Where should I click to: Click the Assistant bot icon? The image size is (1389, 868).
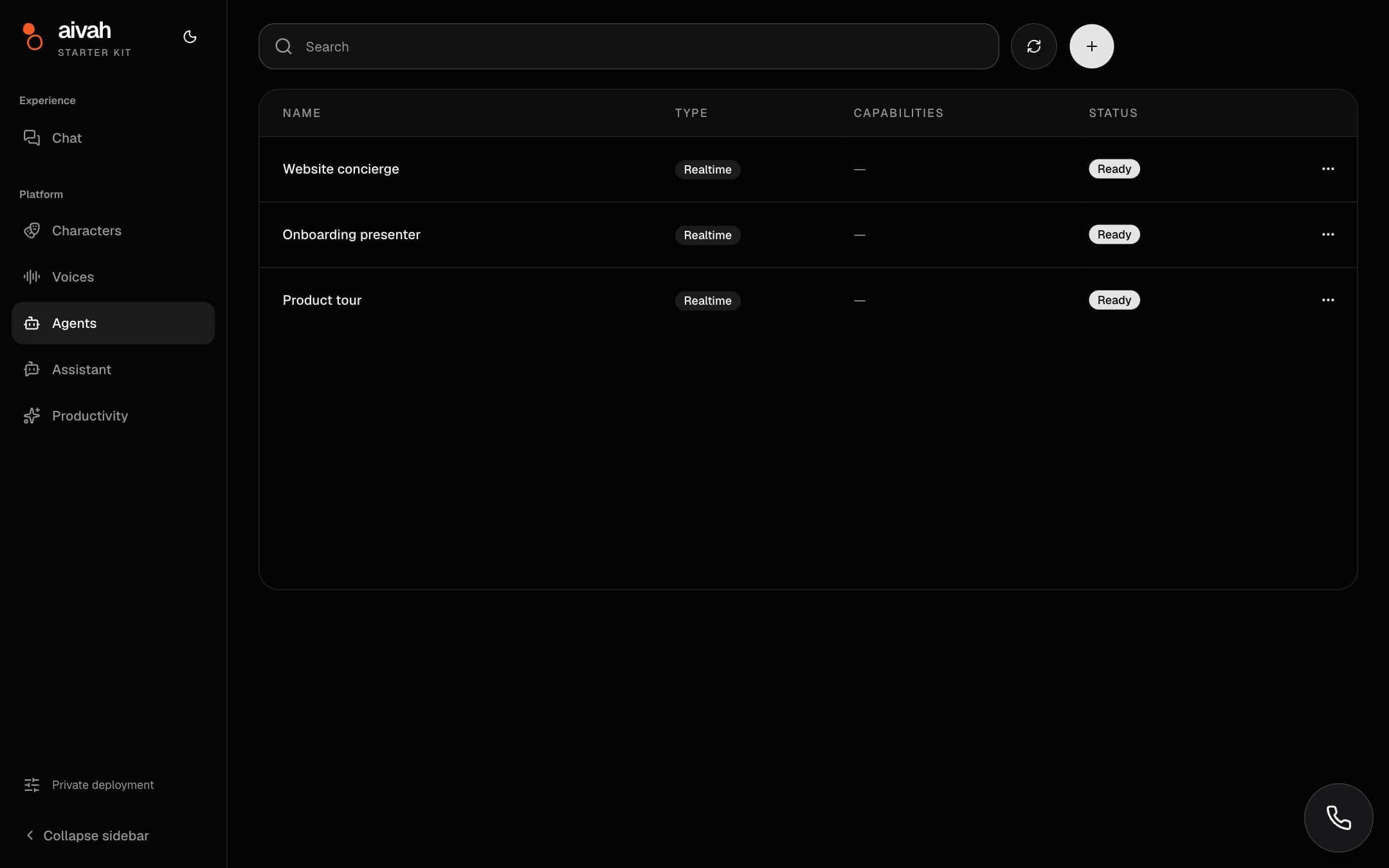pos(32,369)
